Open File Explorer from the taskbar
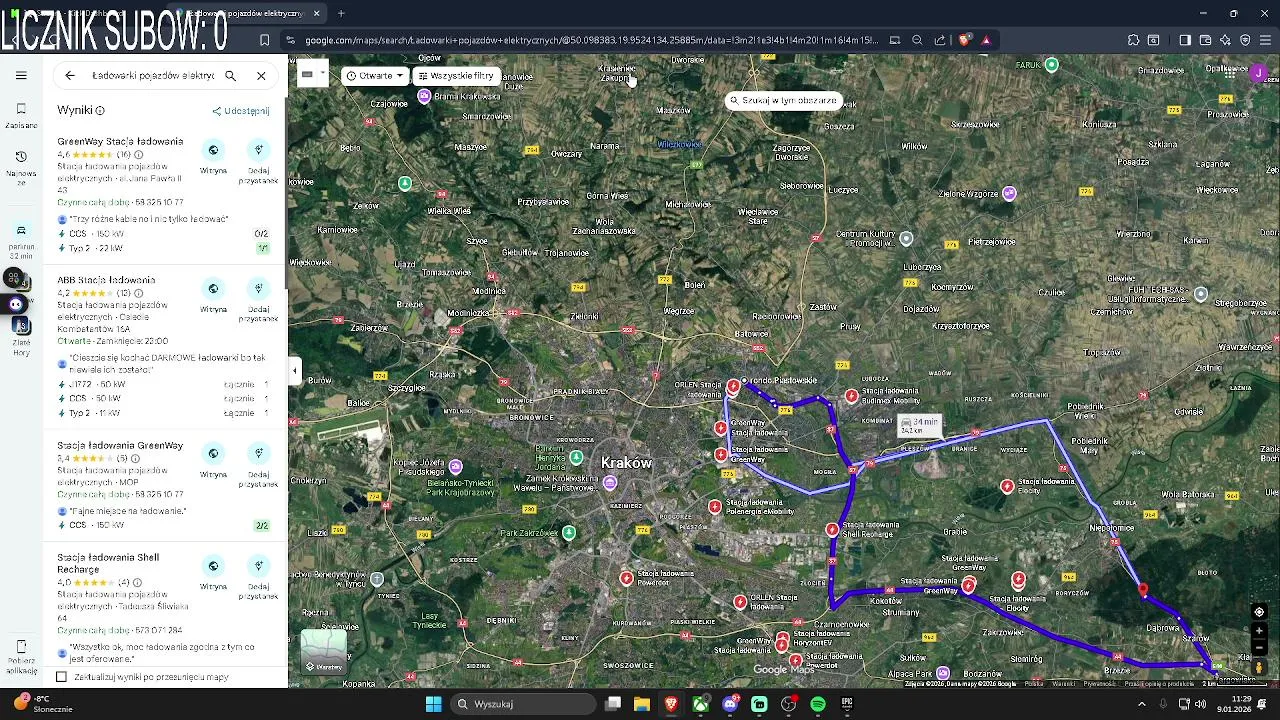 coord(642,704)
